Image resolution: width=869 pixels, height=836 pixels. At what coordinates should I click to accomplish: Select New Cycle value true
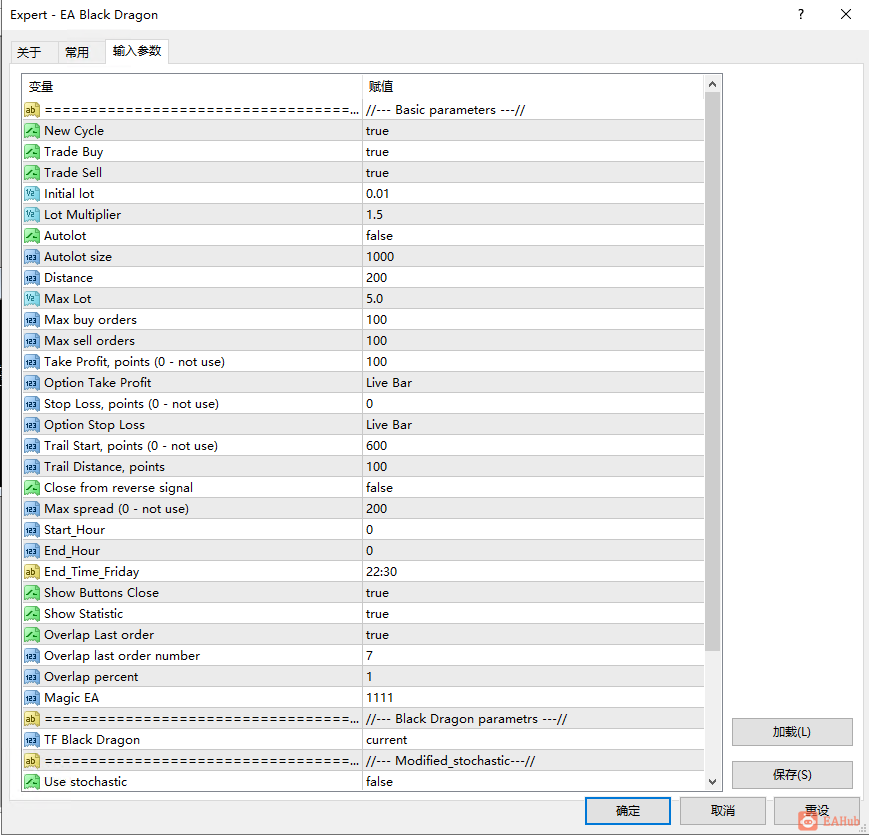tap(377, 131)
